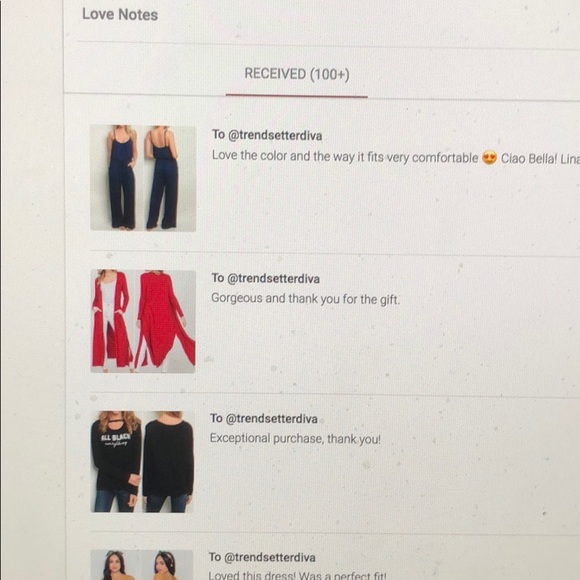Select the All Black sweater front photo
The image size is (580, 580).
[x=116, y=462]
